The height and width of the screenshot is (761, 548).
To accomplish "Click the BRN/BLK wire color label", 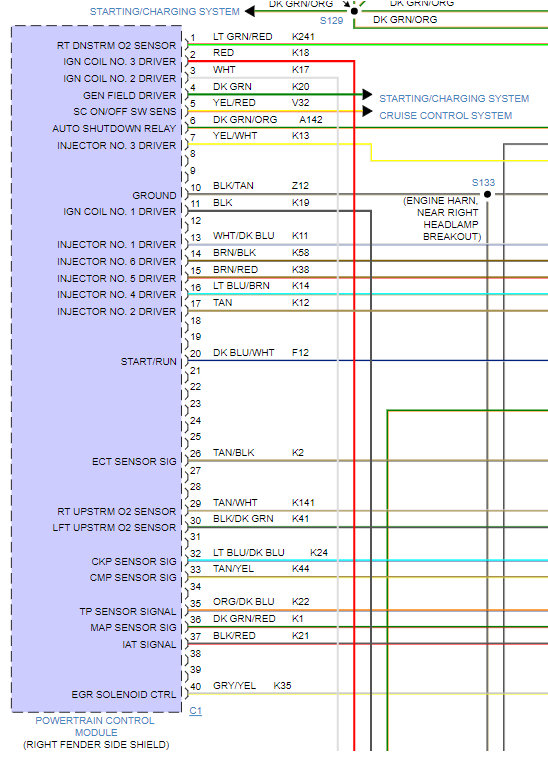I will coord(234,252).
